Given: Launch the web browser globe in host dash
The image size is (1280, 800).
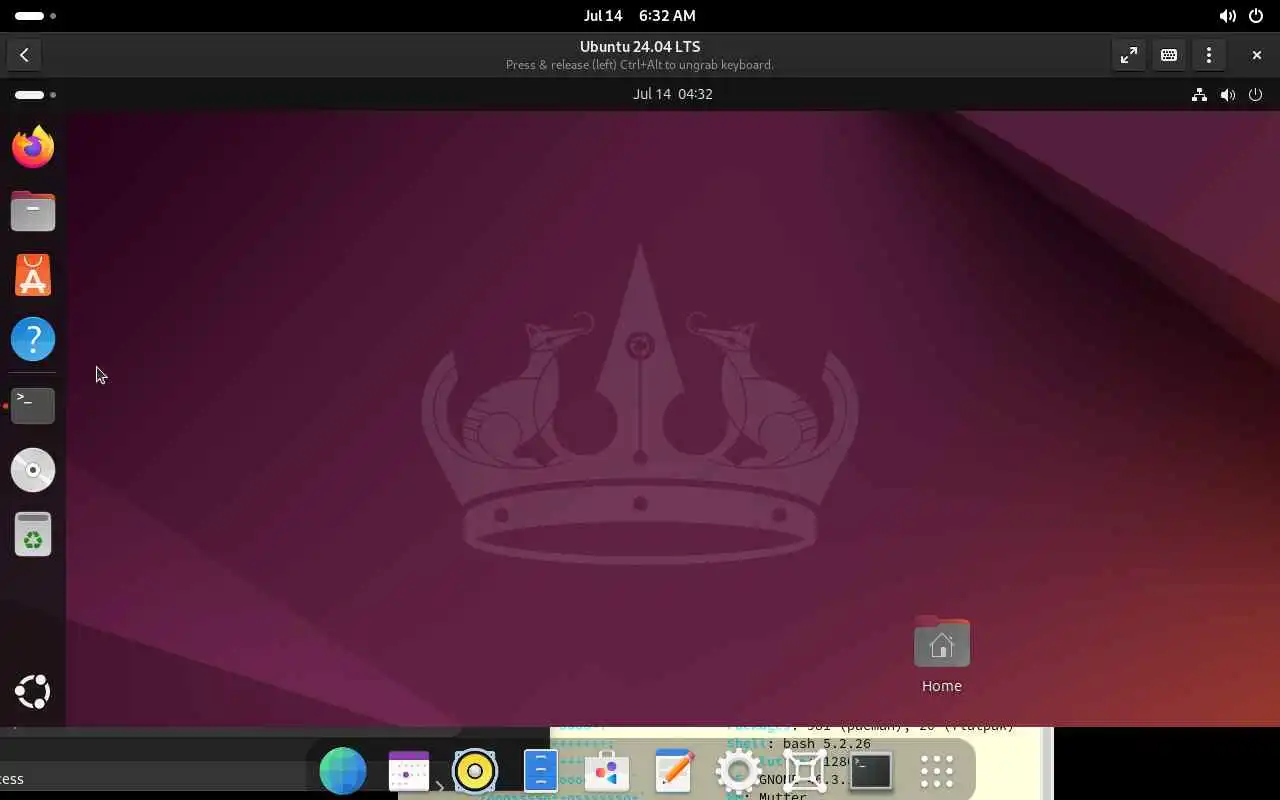Looking at the screenshot, I should click(x=342, y=771).
